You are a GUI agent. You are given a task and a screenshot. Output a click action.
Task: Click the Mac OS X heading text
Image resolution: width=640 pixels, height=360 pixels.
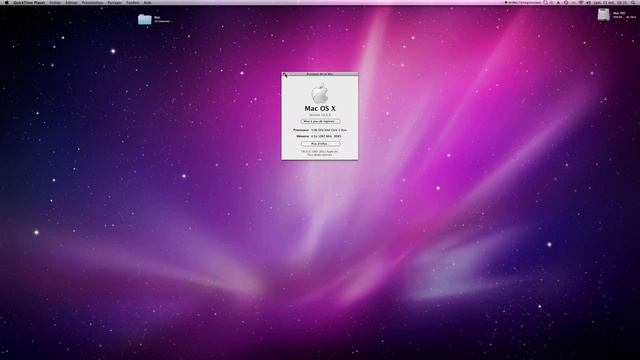(320, 109)
